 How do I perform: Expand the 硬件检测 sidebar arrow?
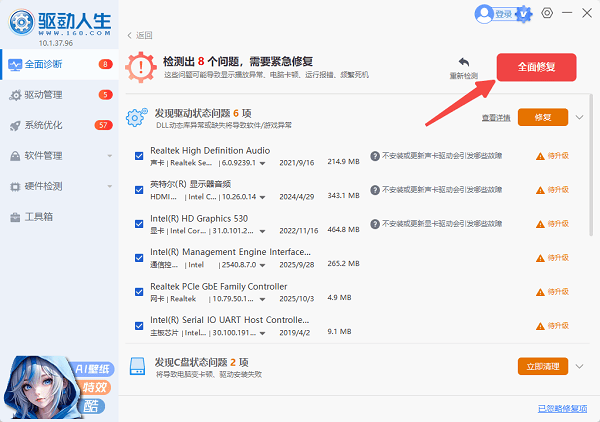[110, 187]
